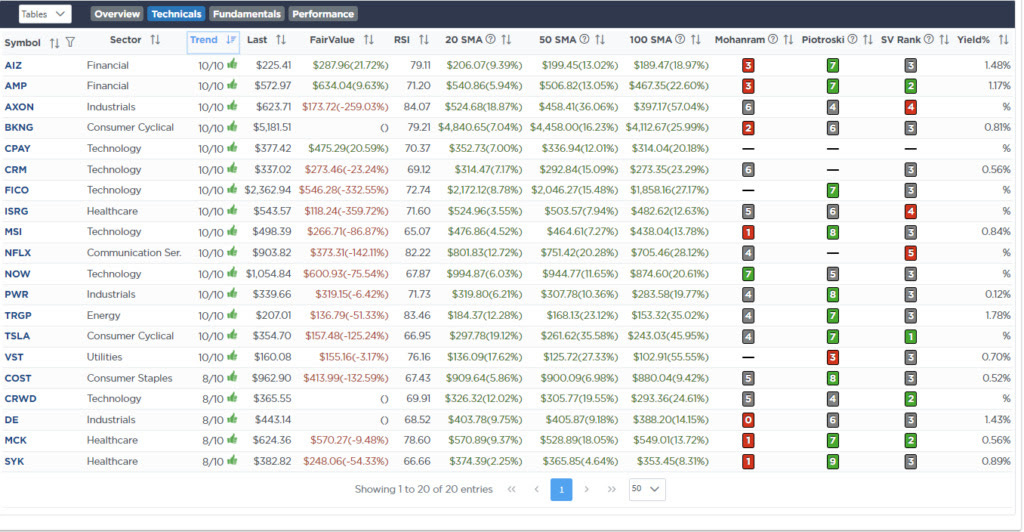This screenshot has height=532, width=1024.
Task: Sort by 20 SMA arrows
Action: click(506, 40)
